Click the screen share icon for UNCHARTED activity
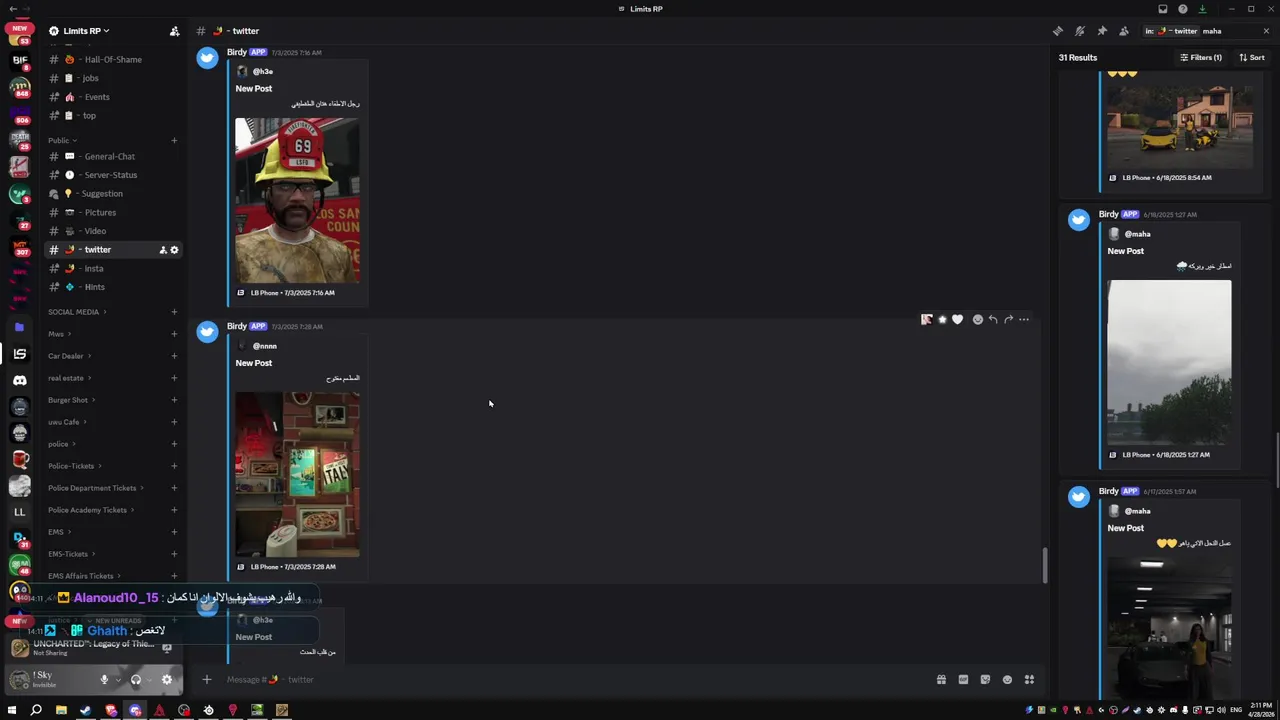This screenshot has width=1280, height=720. tap(167, 648)
